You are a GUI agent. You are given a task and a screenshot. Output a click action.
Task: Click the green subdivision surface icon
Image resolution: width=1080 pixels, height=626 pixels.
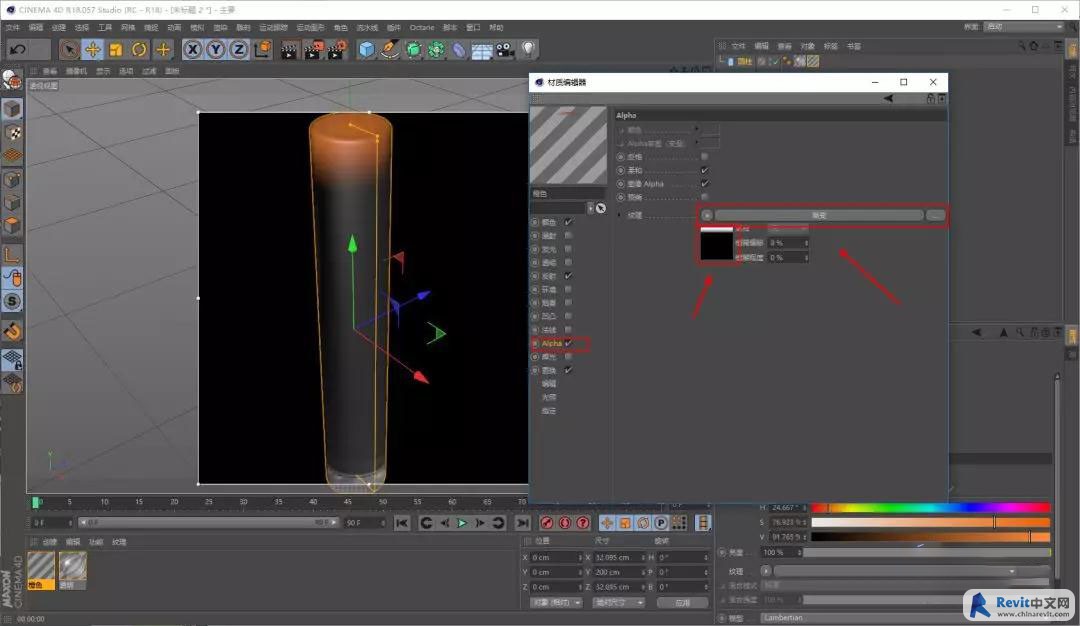[413, 49]
